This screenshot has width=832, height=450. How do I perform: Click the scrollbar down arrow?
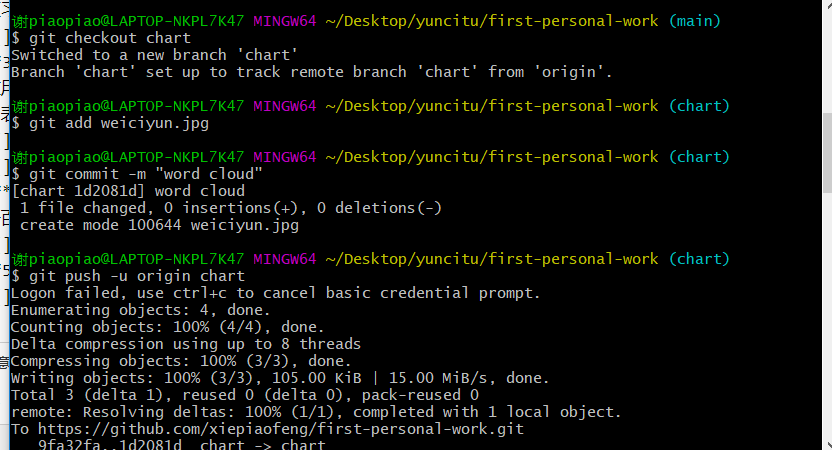827,445
